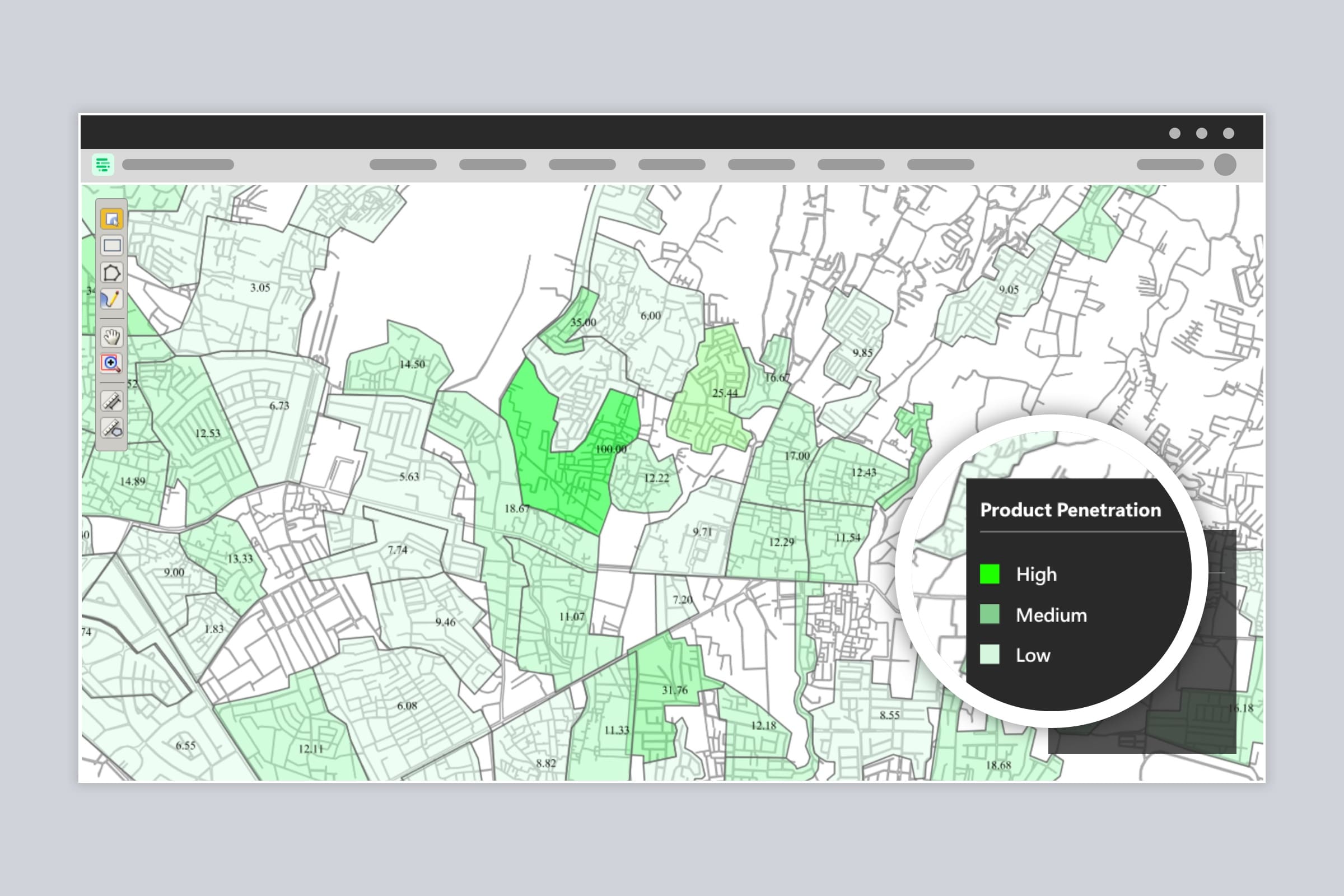Click the 9.00 region label
This screenshot has width=1344, height=896.
174,572
